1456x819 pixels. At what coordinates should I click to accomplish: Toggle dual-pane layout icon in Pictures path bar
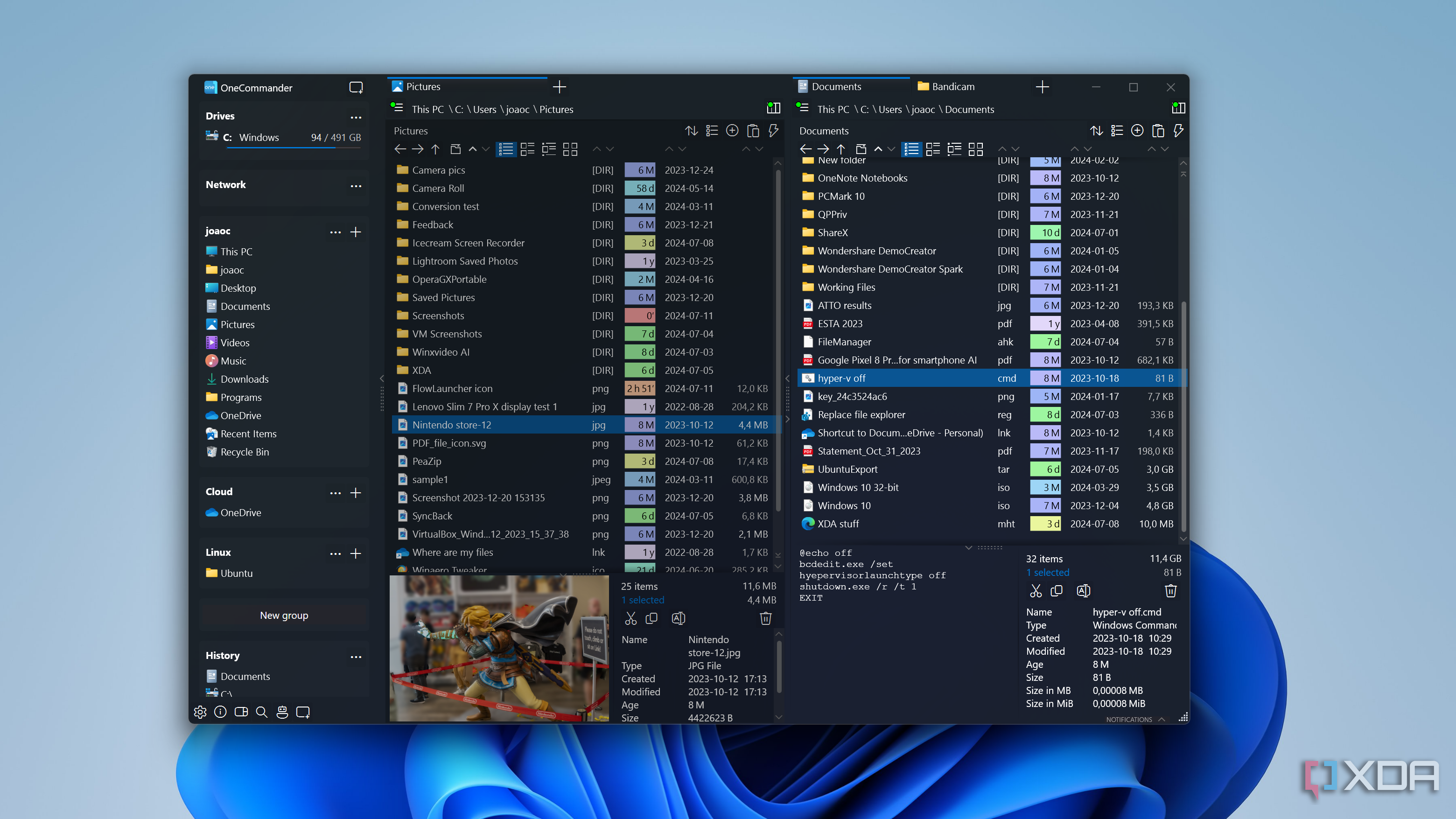tap(773, 108)
